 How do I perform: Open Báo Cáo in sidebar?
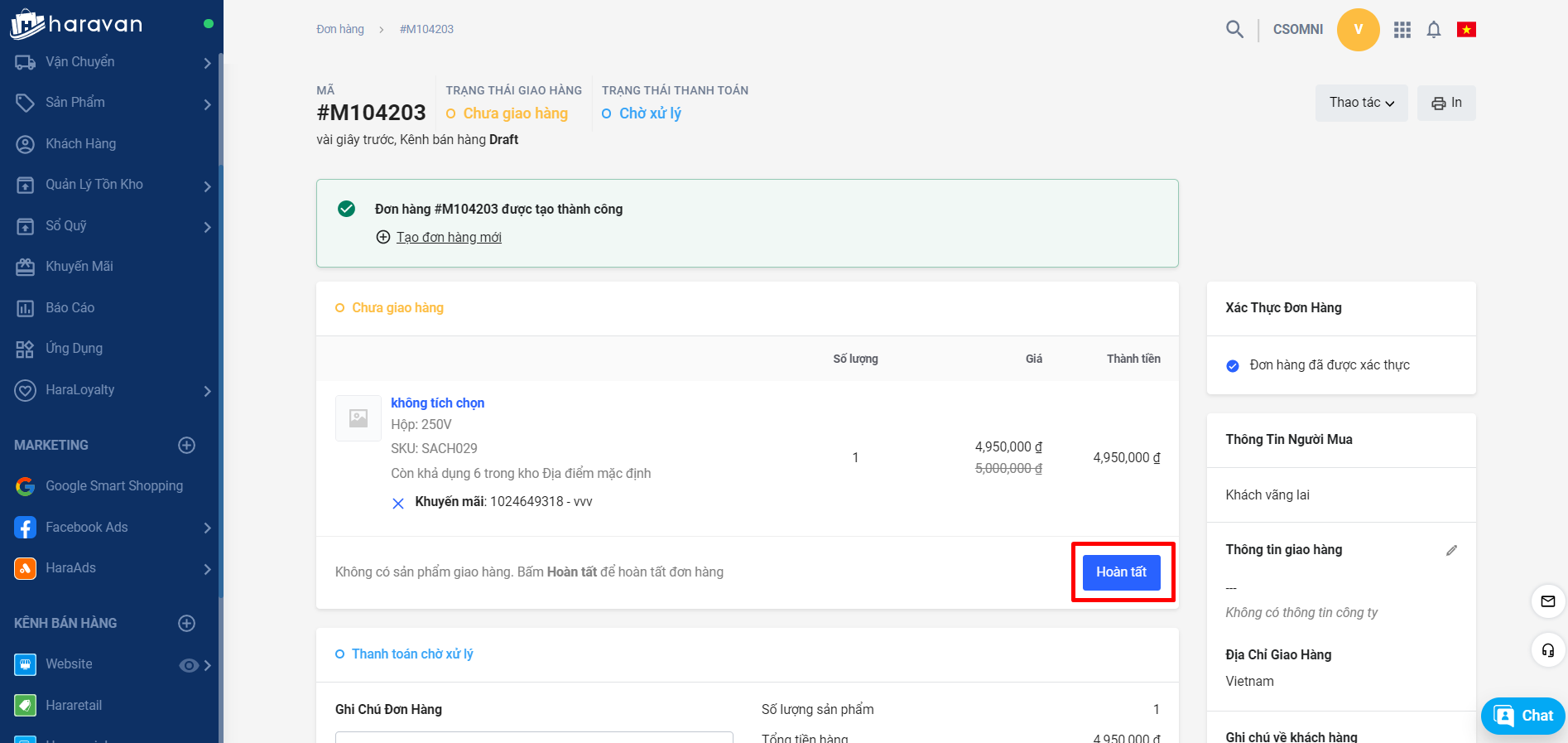70,308
